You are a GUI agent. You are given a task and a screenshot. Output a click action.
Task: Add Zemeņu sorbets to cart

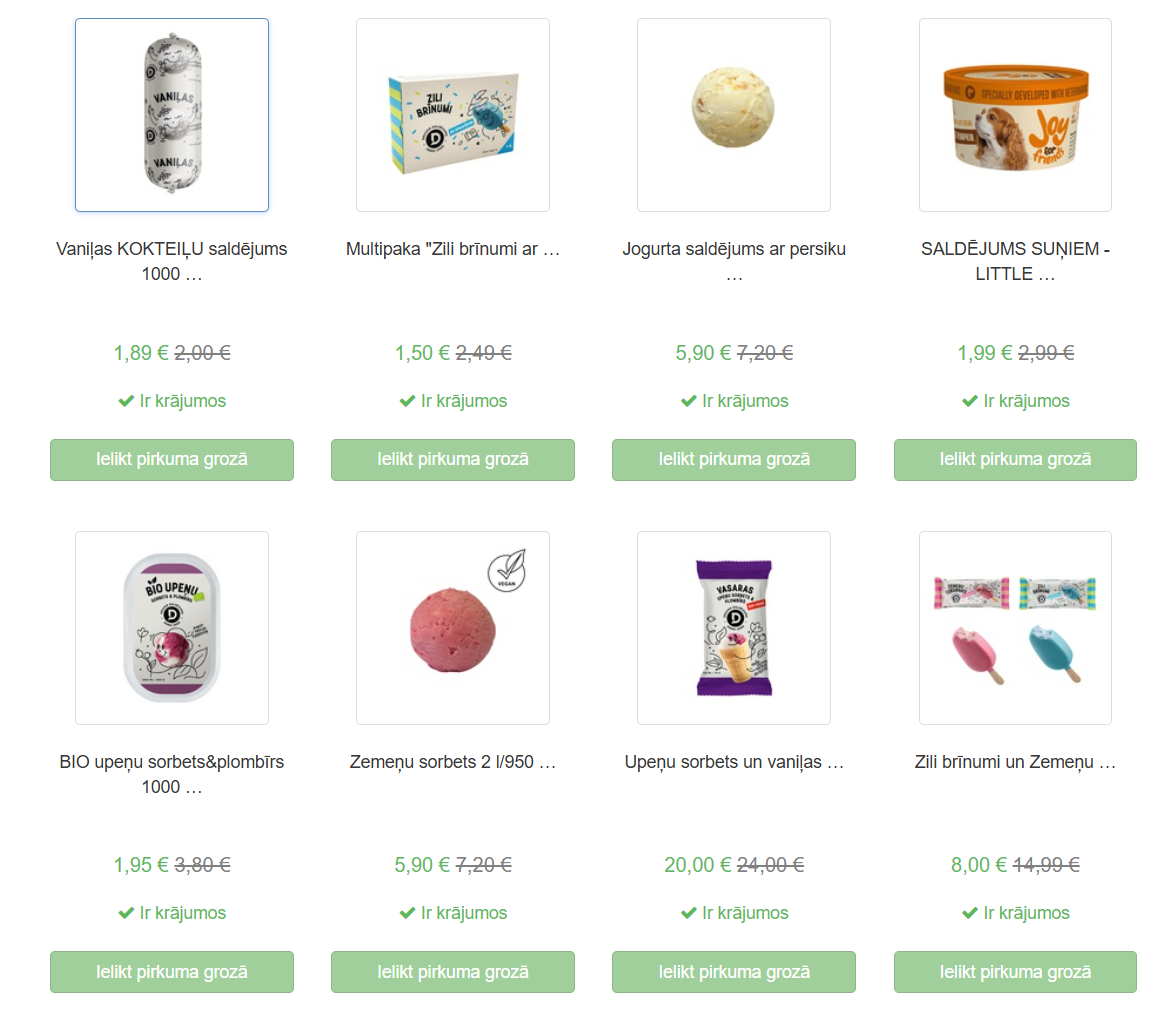click(453, 972)
